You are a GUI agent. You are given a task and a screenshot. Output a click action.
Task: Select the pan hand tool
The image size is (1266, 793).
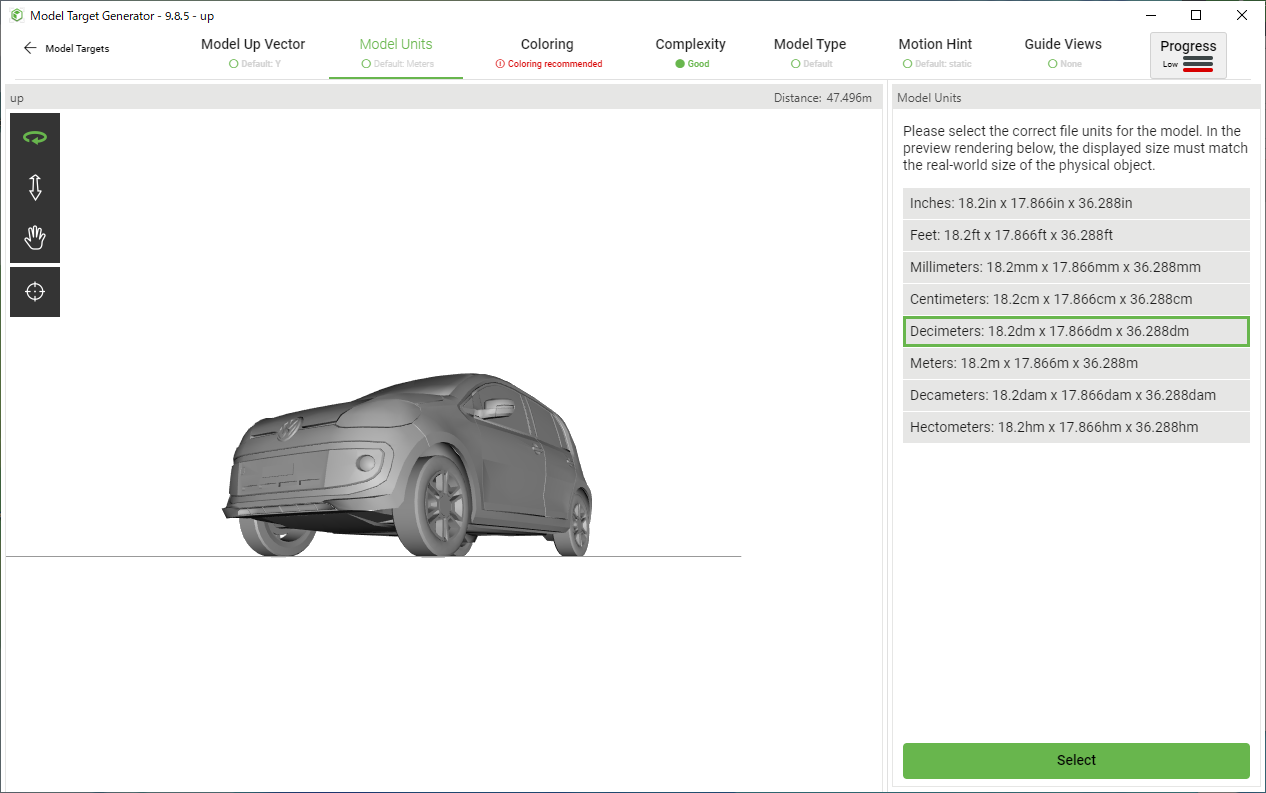click(35, 238)
